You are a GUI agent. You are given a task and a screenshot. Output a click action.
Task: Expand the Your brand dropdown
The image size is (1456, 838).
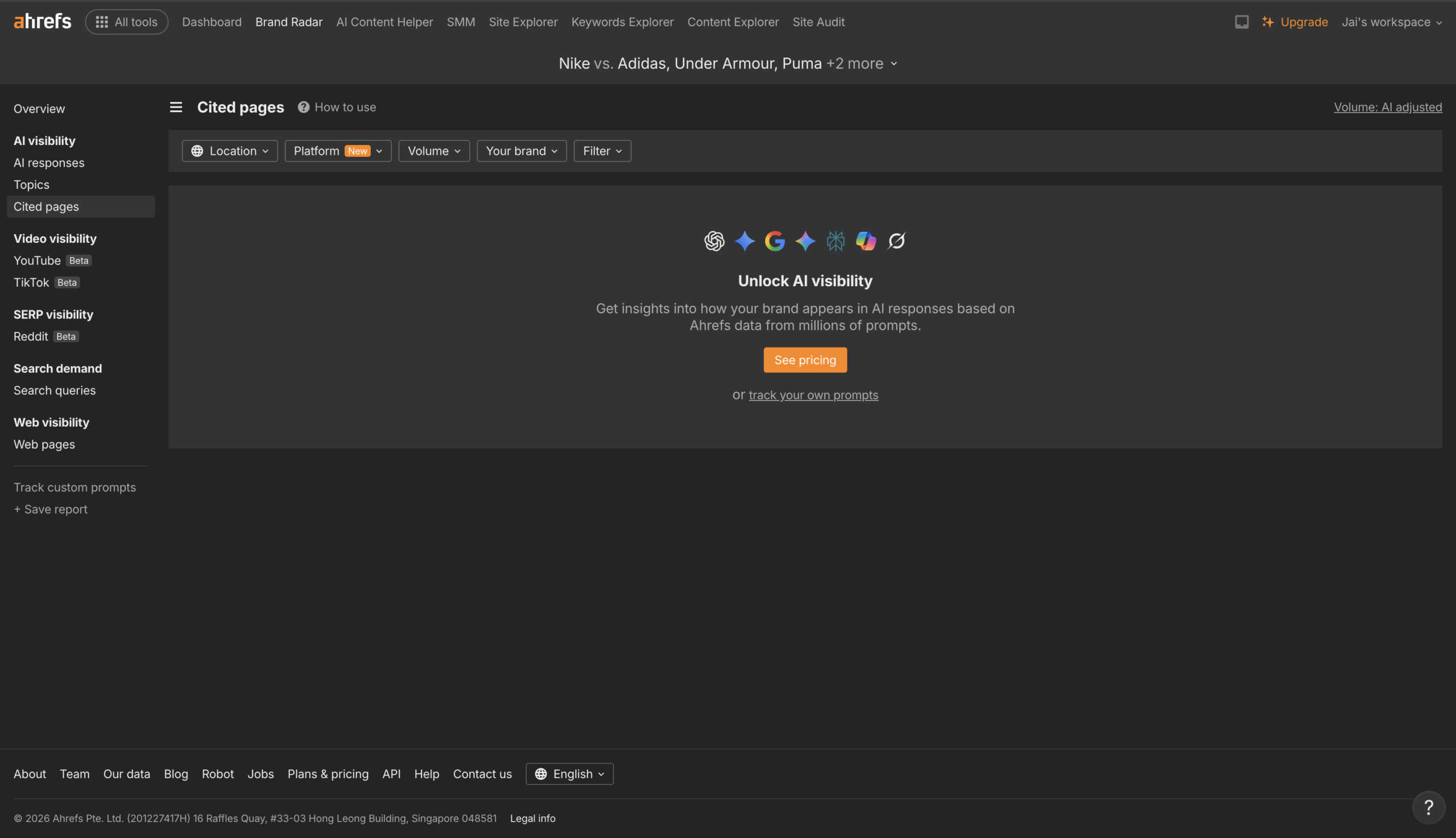click(522, 151)
